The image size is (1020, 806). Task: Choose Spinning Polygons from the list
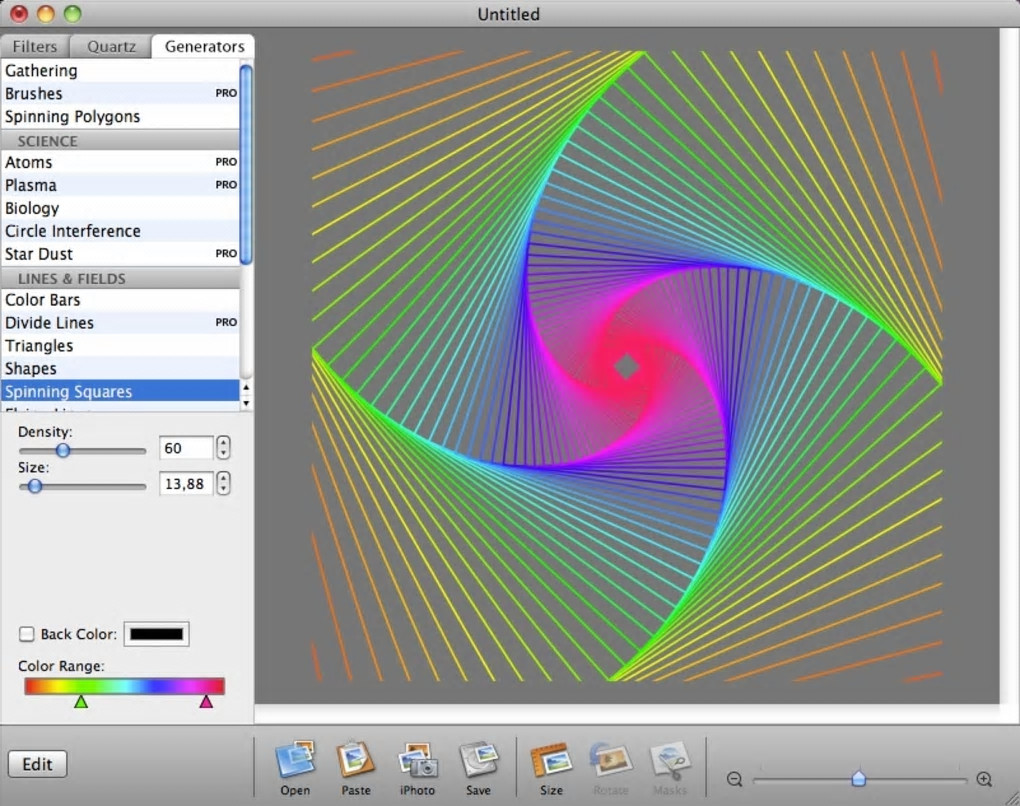[x=72, y=117]
